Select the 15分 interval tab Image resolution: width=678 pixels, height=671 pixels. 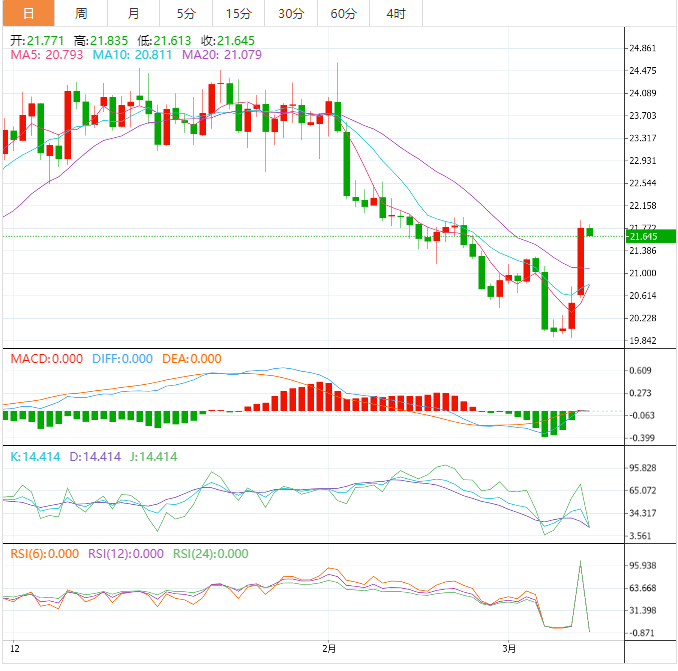click(239, 13)
